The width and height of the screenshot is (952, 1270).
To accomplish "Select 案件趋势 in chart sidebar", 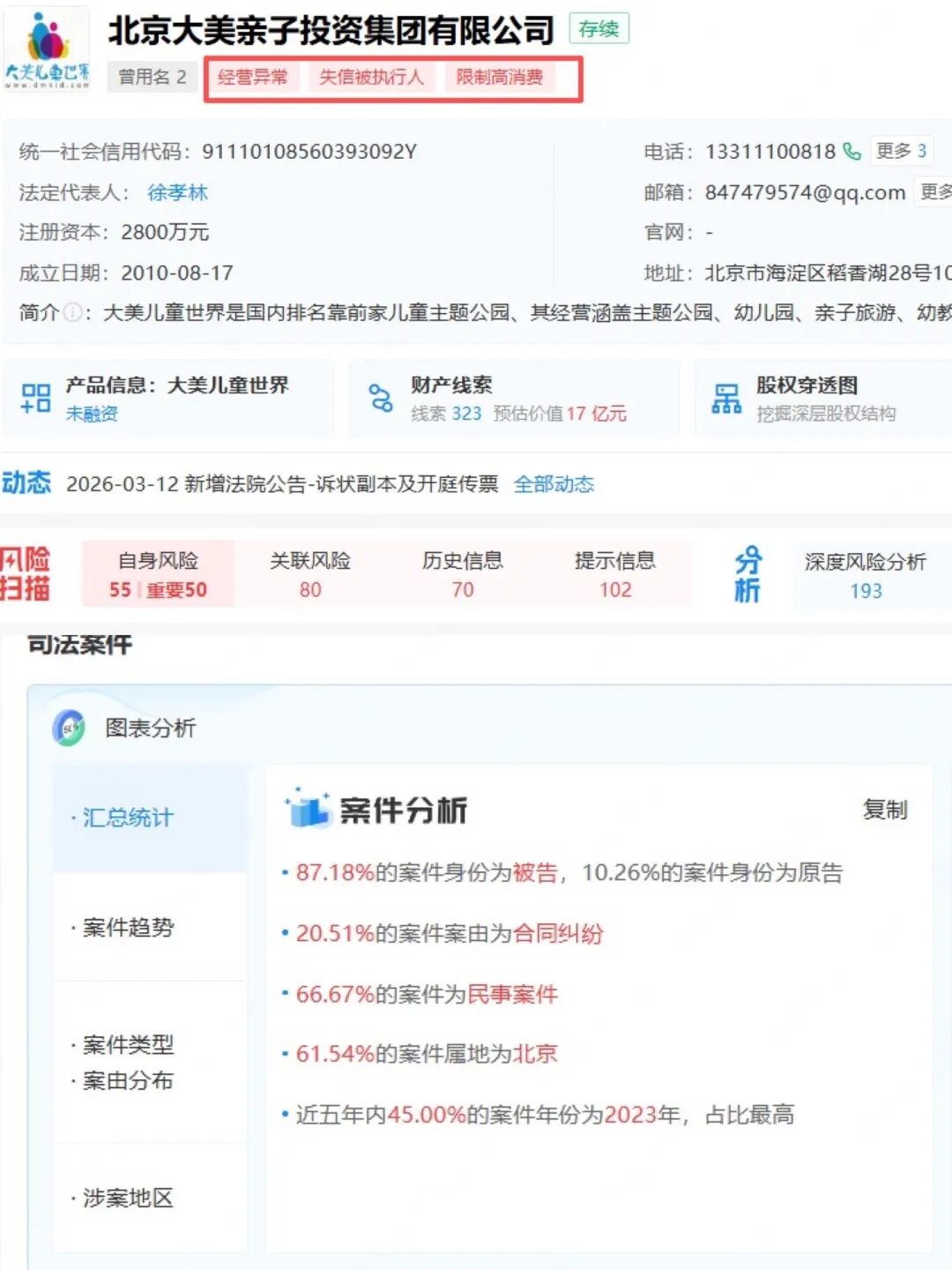I will pyautogui.click(x=129, y=927).
